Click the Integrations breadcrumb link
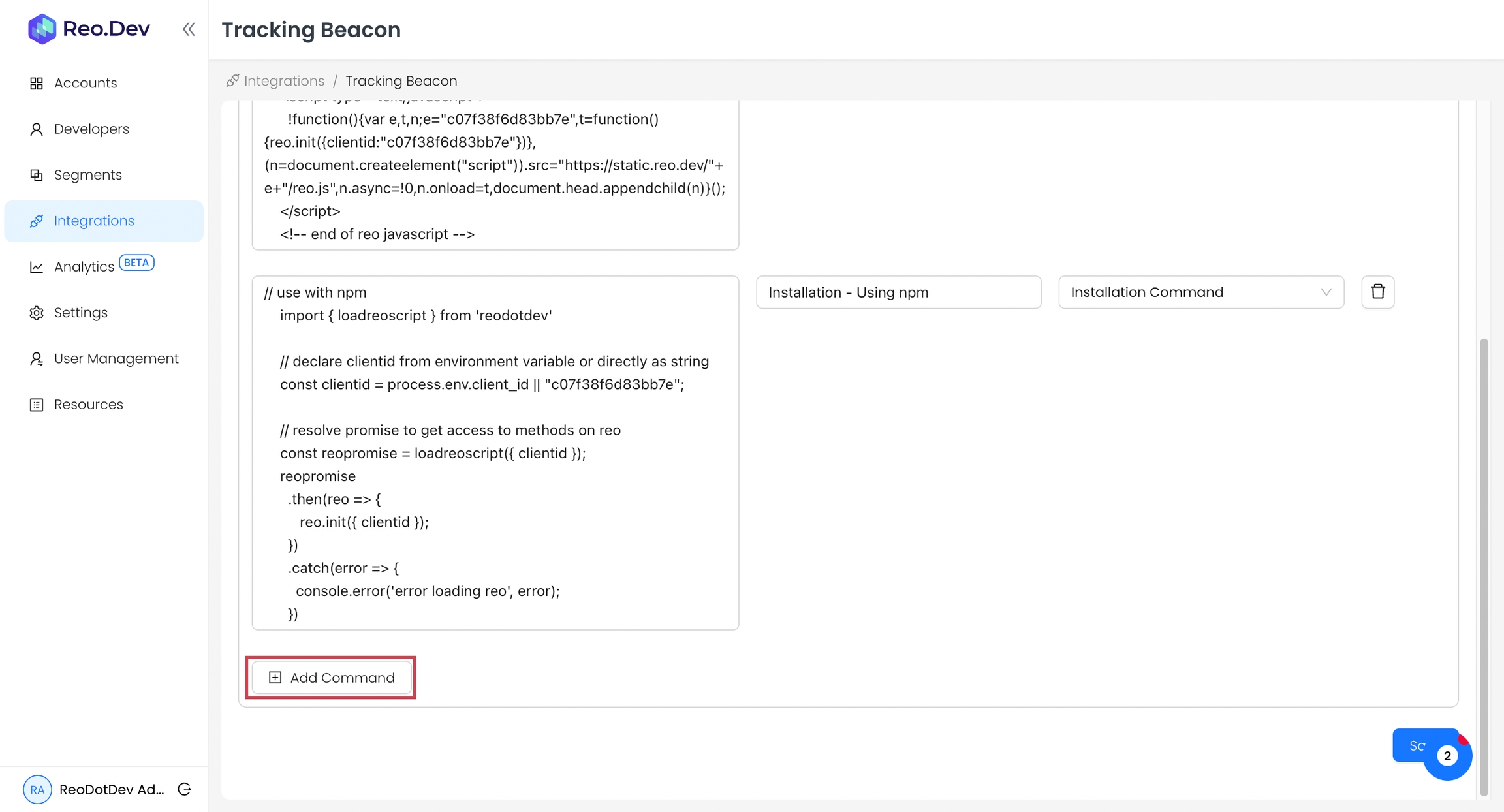The width and height of the screenshot is (1504, 812). 284,81
